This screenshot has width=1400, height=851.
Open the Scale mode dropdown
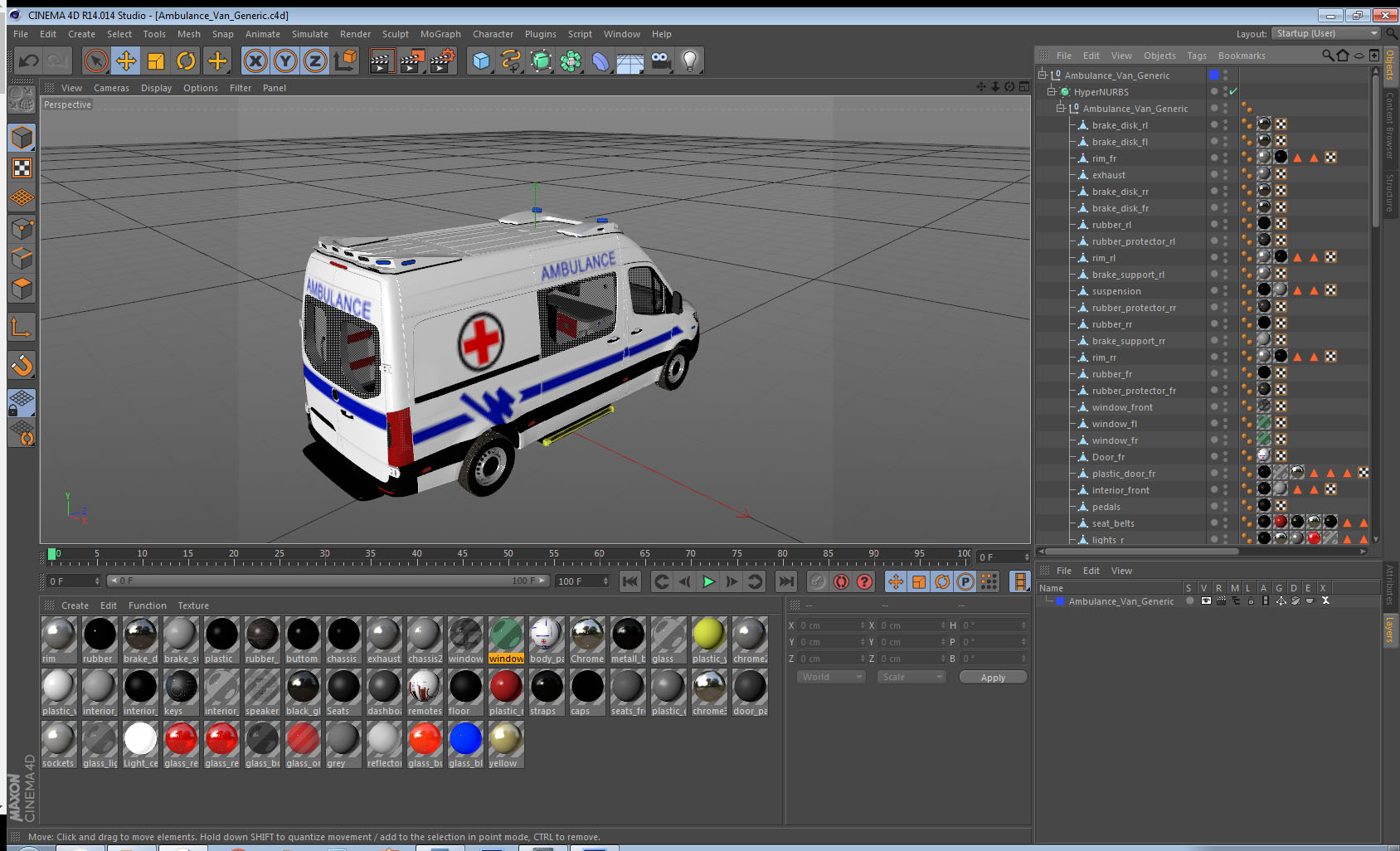pyautogui.click(x=911, y=677)
